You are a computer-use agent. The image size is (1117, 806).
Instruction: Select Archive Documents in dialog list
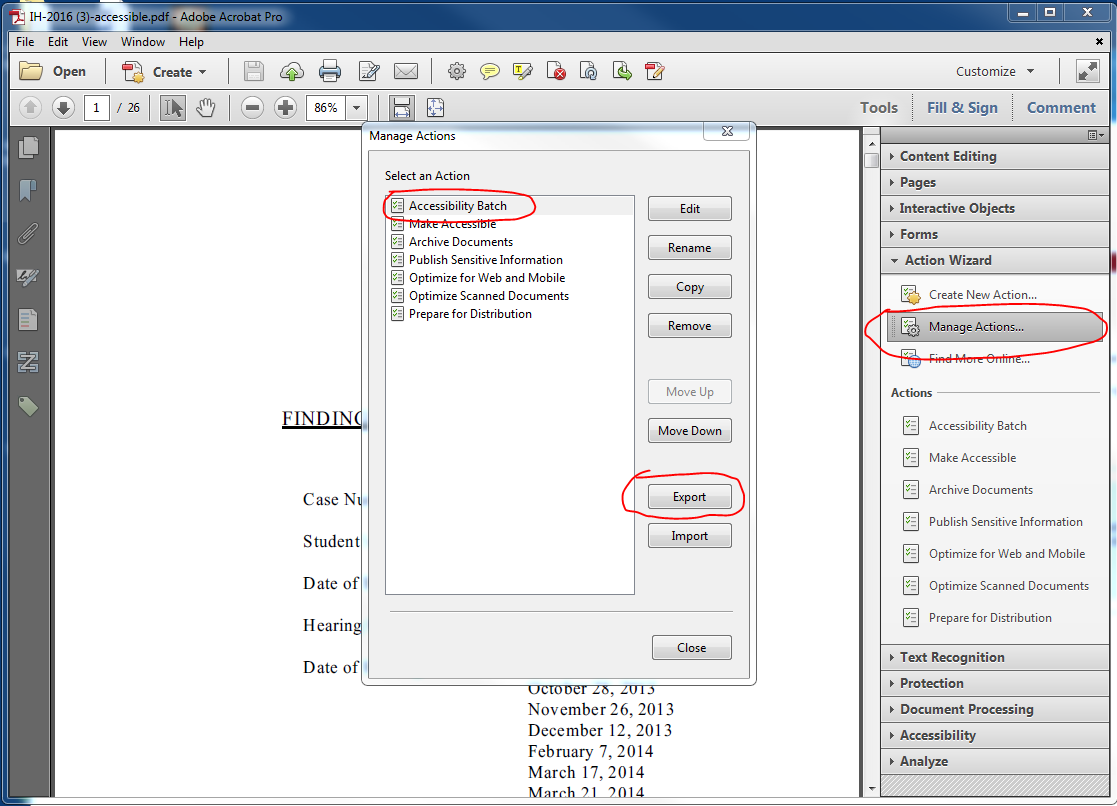[460, 242]
